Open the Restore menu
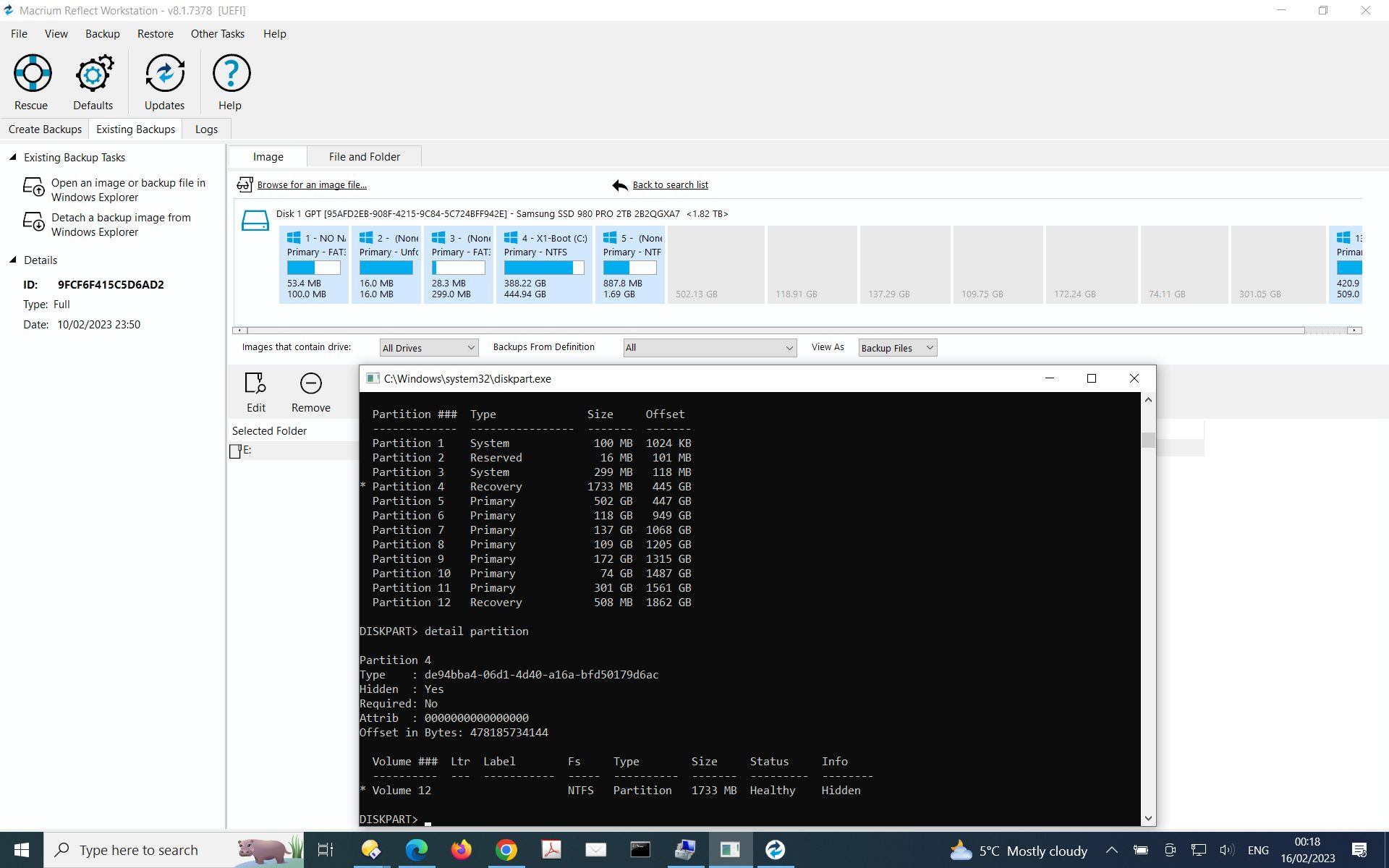Screen dimensions: 1389x868 pos(156,34)
